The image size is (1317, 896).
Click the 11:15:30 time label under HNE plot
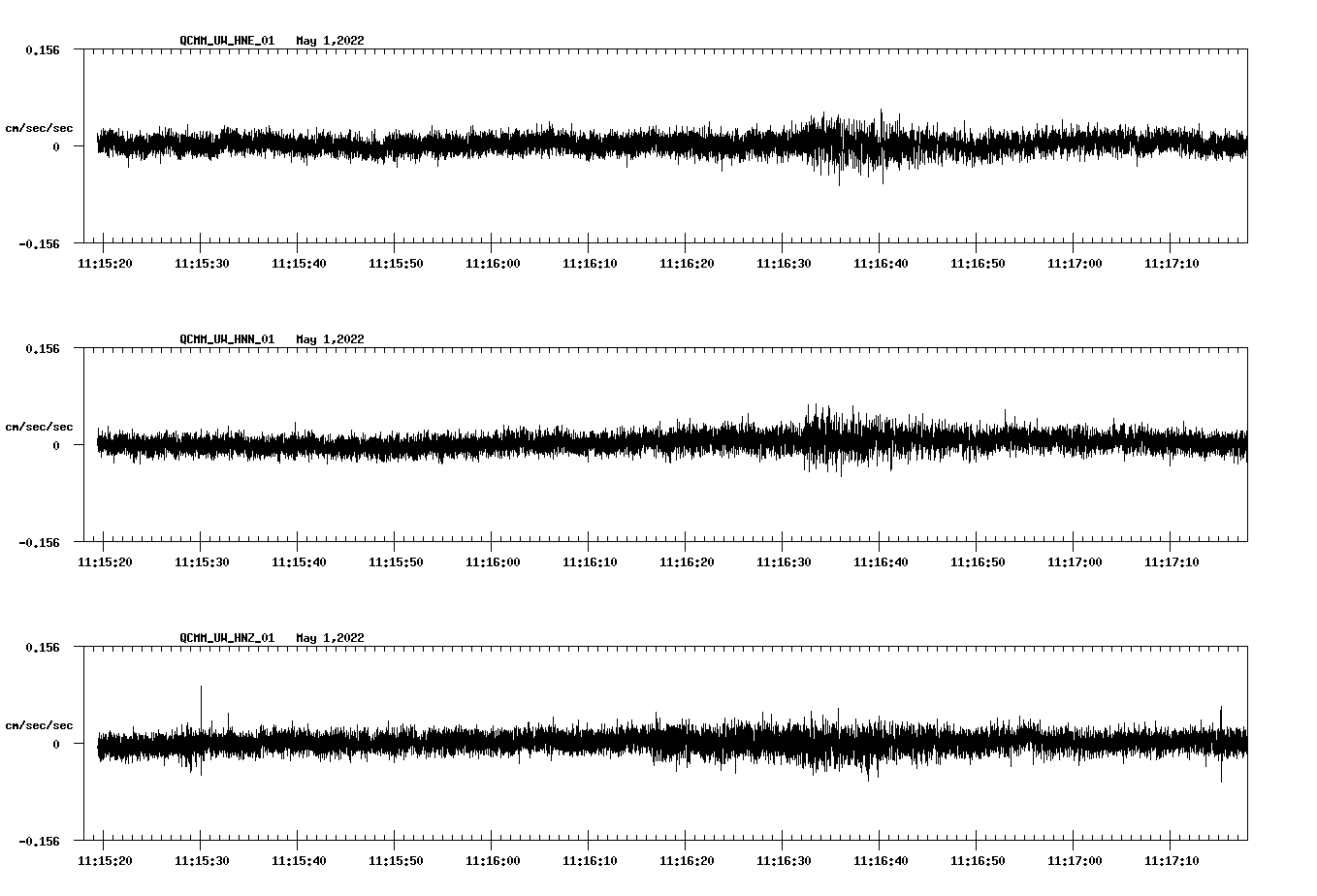pos(202,264)
